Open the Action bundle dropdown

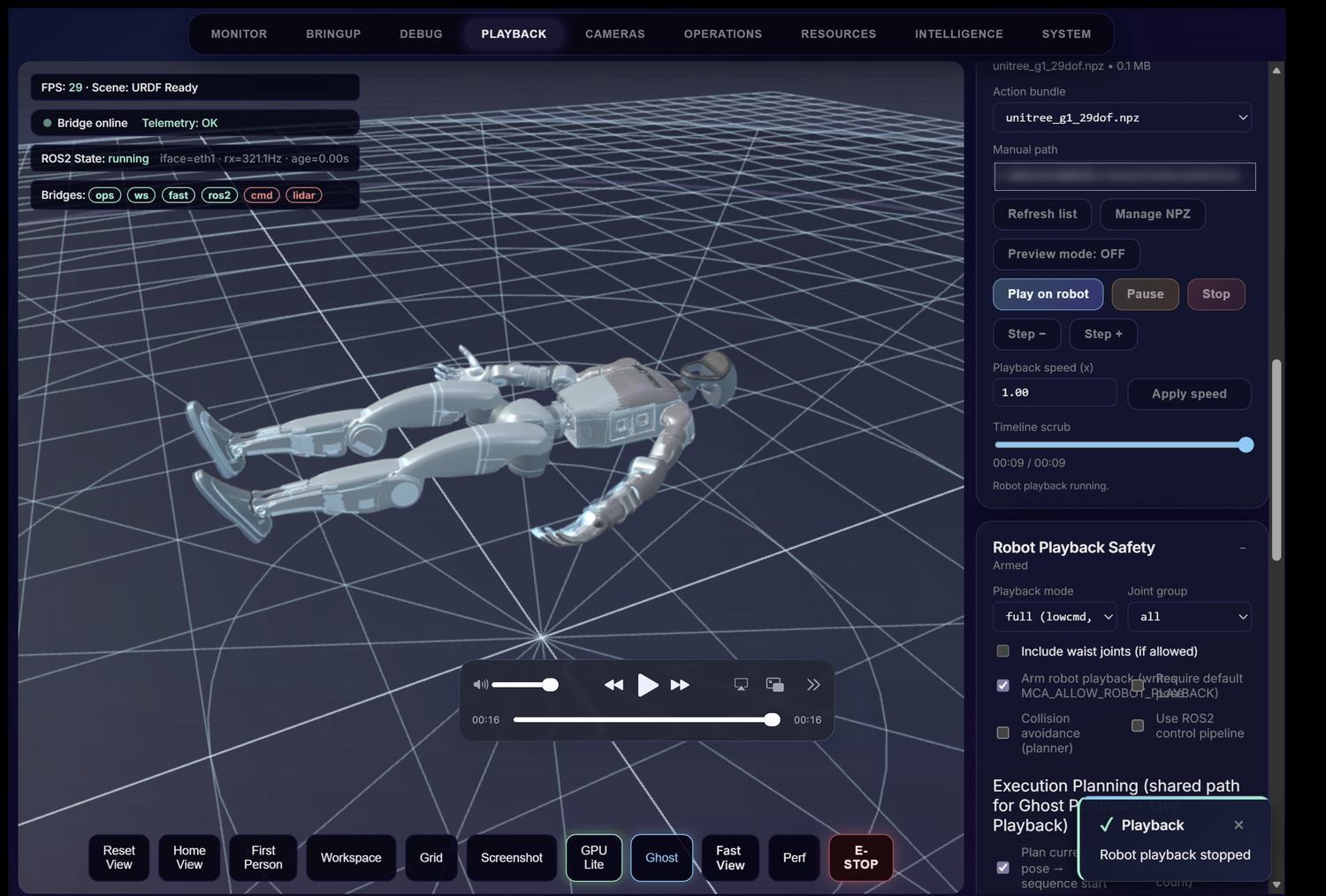point(1122,118)
